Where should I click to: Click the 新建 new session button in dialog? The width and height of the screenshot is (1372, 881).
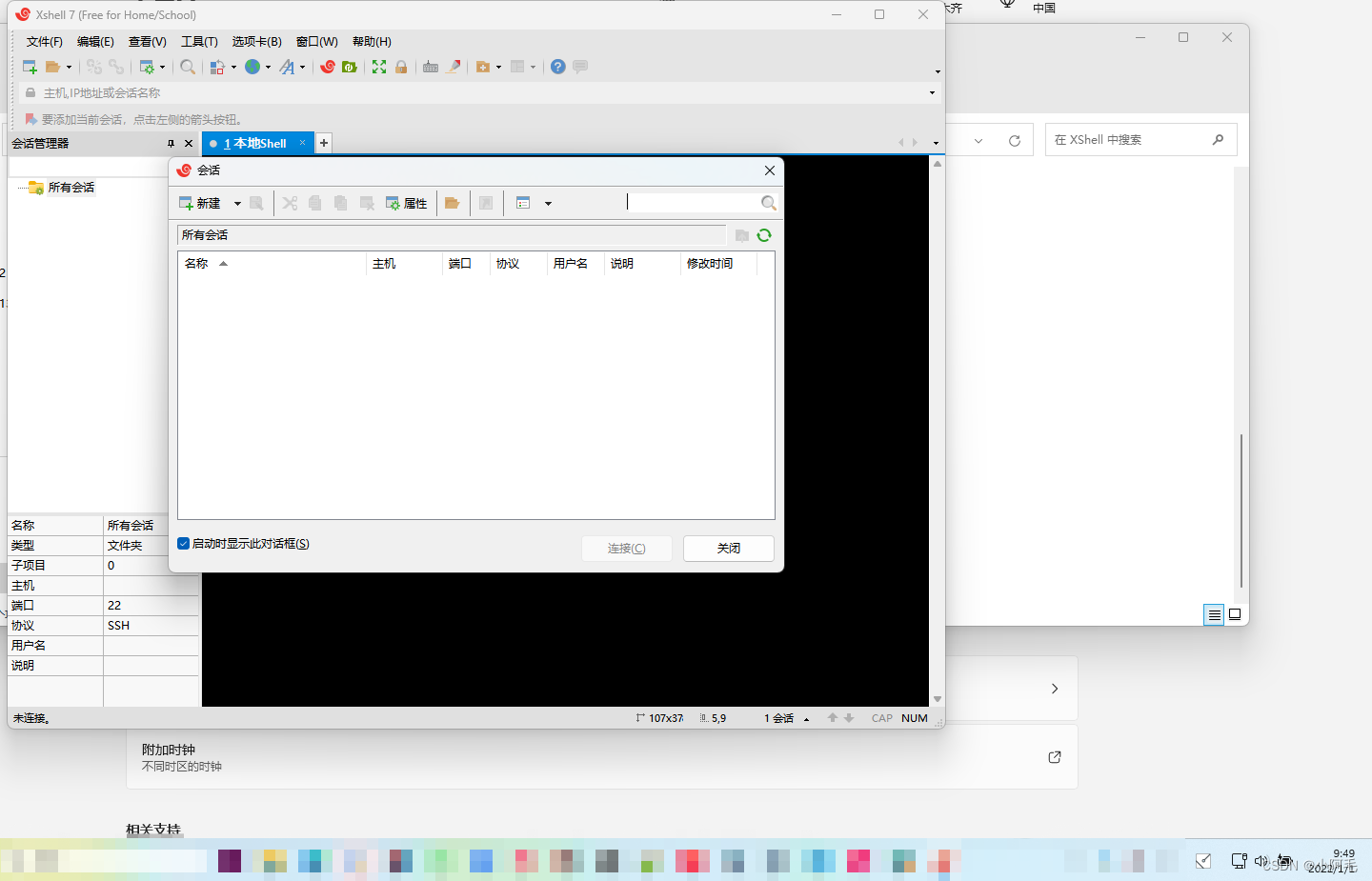(200, 203)
